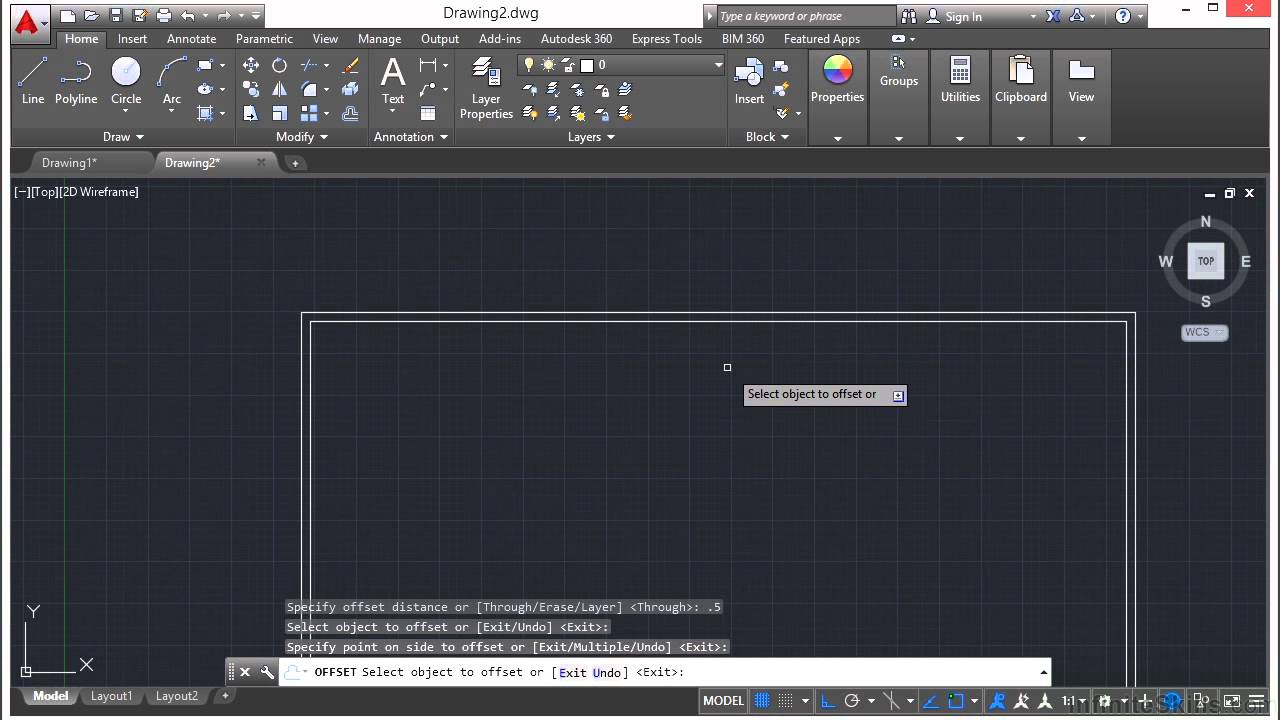Image resolution: width=1280 pixels, height=720 pixels.
Task: Toggle drawing grid display in status bar
Action: coord(762,701)
